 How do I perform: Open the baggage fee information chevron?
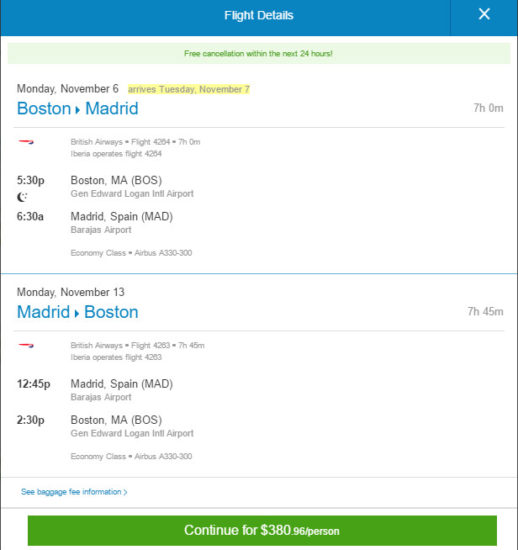[x=126, y=492]
